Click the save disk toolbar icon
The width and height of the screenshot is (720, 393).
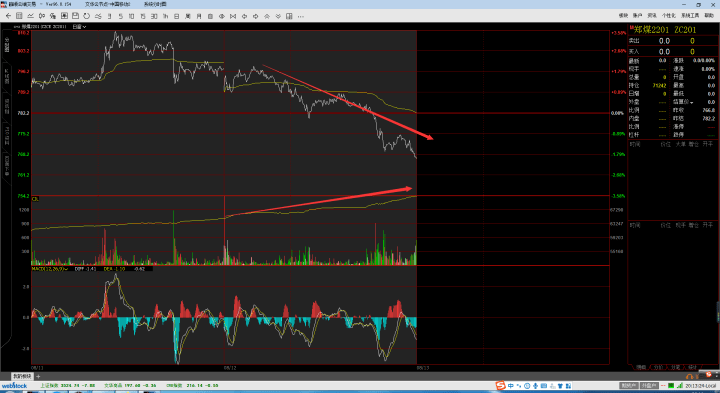click(75, 16)
